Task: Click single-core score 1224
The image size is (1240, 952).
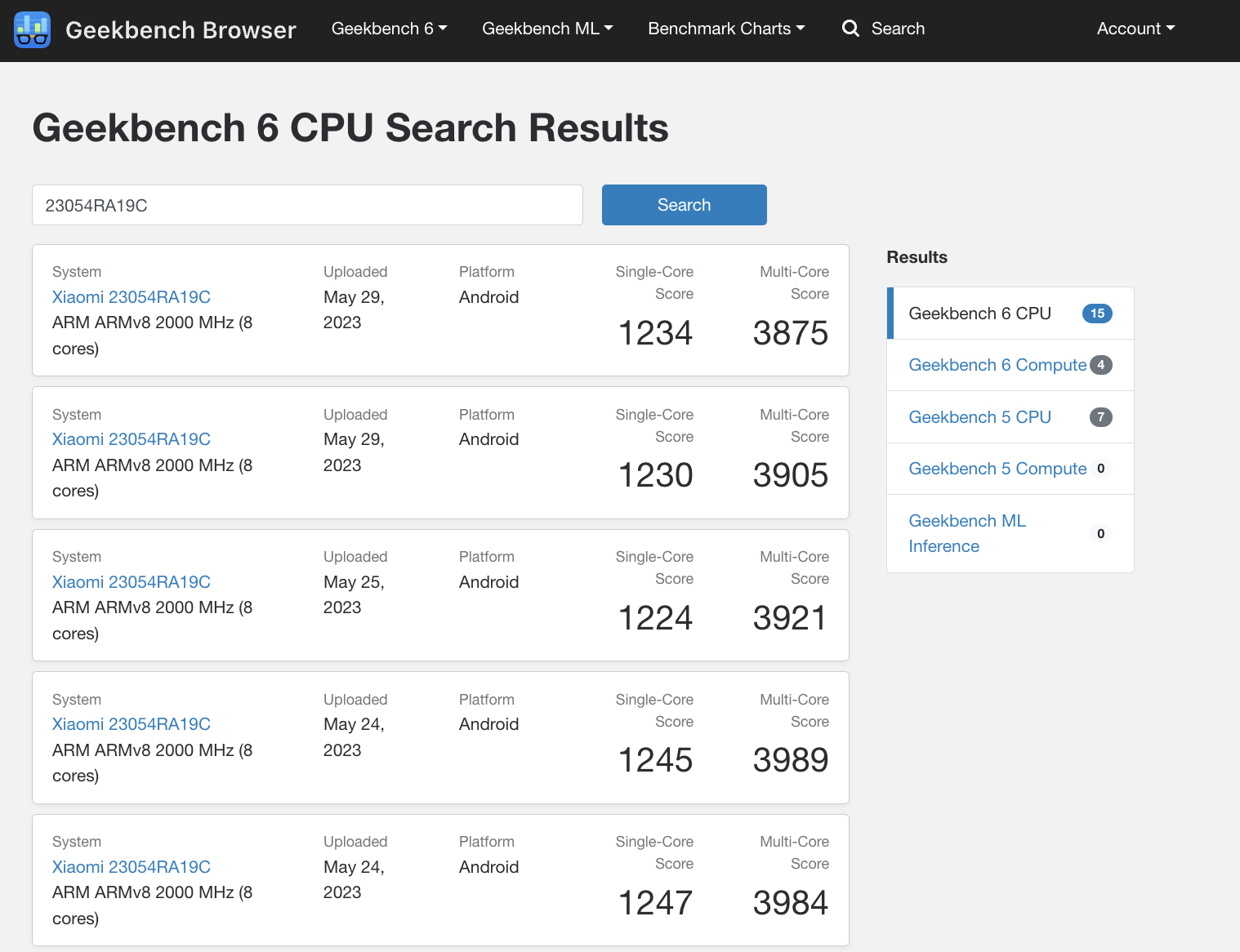Action: coord(655,618)
